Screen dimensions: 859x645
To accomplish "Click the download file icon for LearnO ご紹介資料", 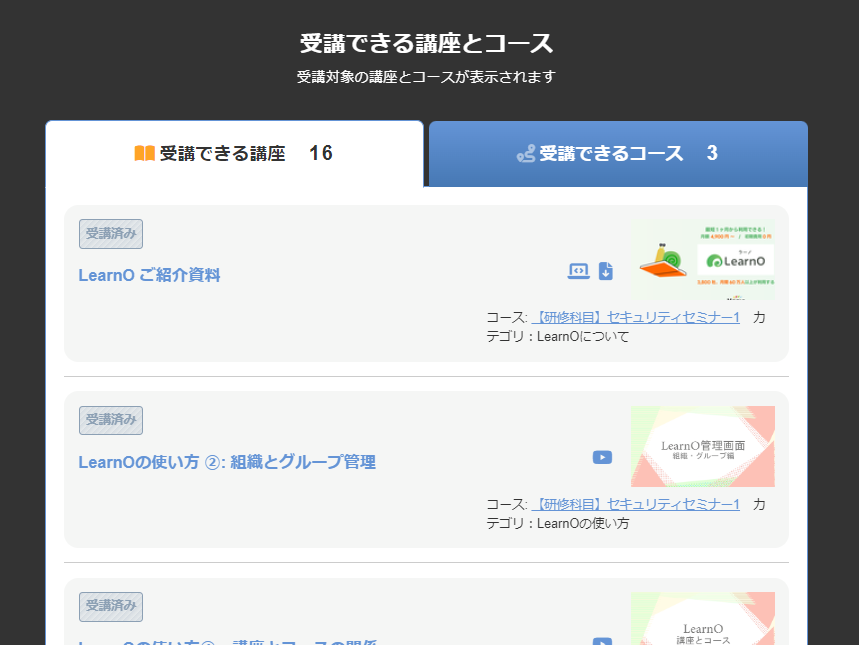I will (605, 271).
